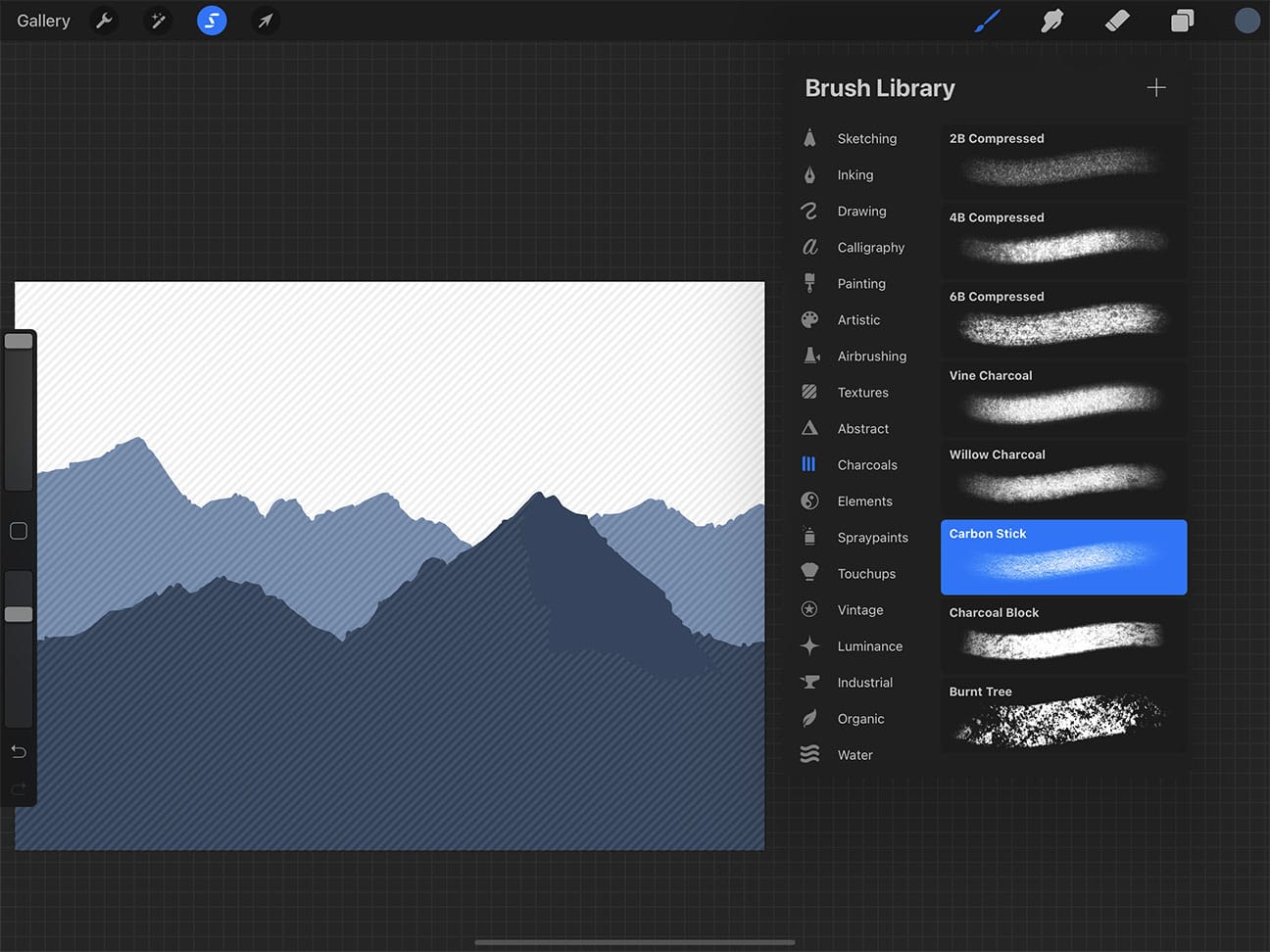The height and width of the screenshot is (952, 1270).
Task: Click the Artistic palette icon
Action: click(809, 320)
